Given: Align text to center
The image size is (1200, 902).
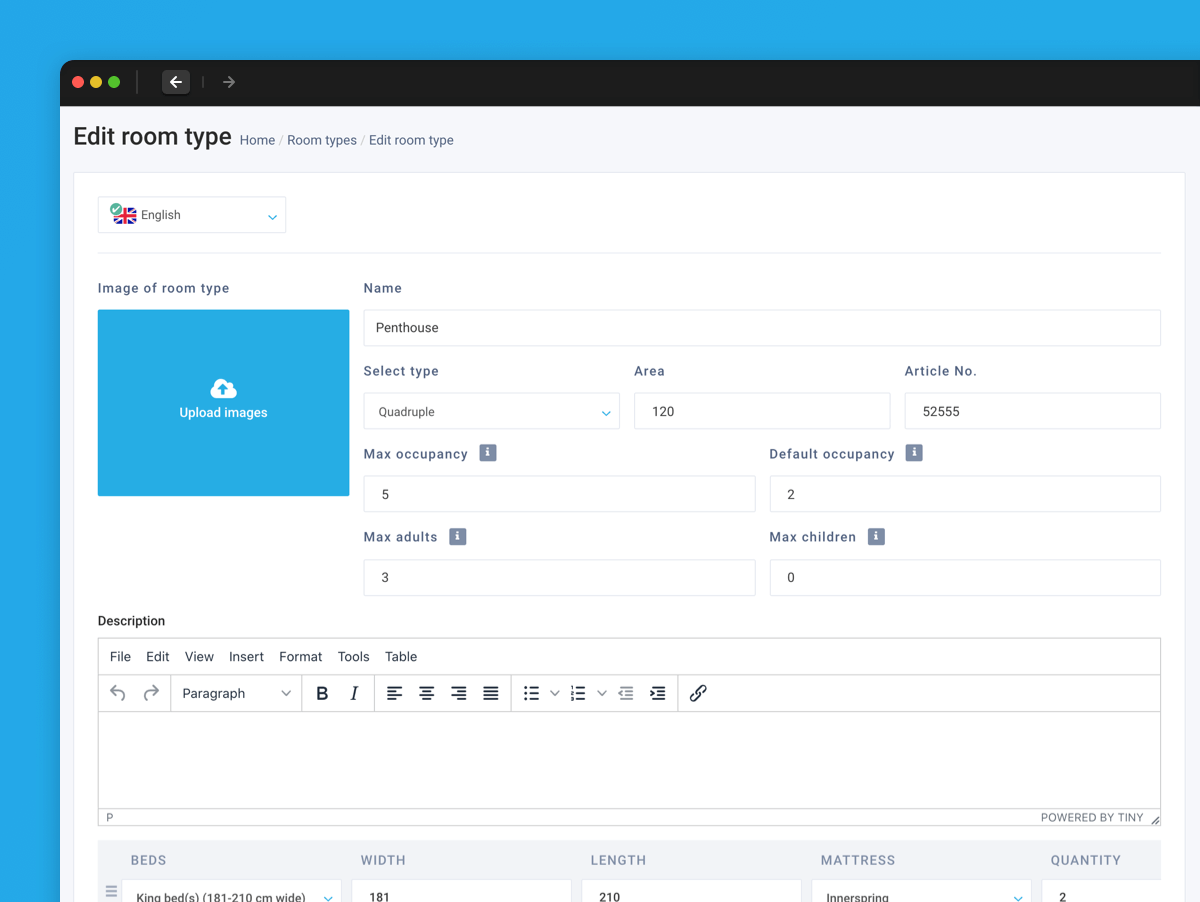Looking at the screenshot, I should click(427, 693).
